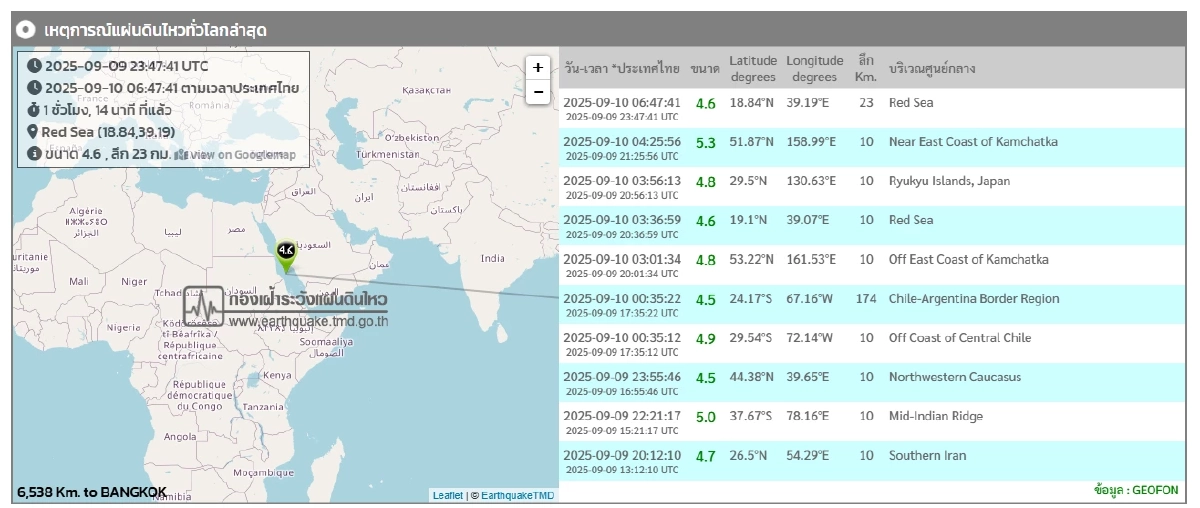This screenshot has width=1200, height=508.
Task: Select the Red Sea 03:36:59 row
Action: tap(870, 226)
